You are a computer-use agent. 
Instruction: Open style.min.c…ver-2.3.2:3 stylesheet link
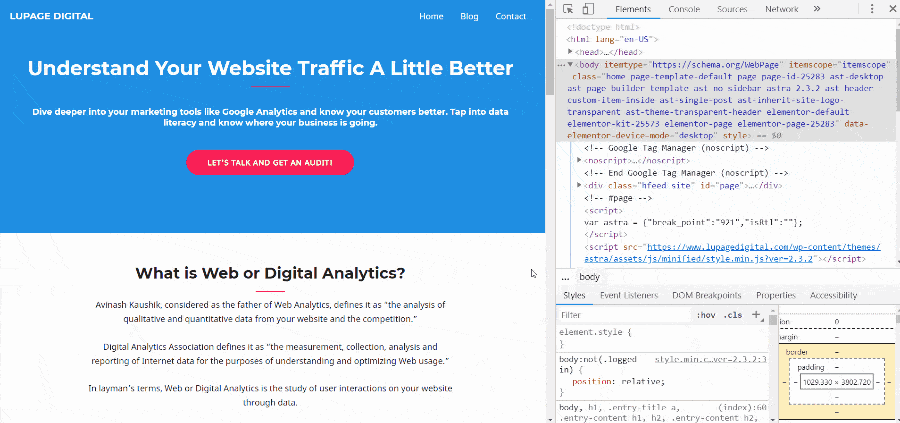click(x=711, y=359)
